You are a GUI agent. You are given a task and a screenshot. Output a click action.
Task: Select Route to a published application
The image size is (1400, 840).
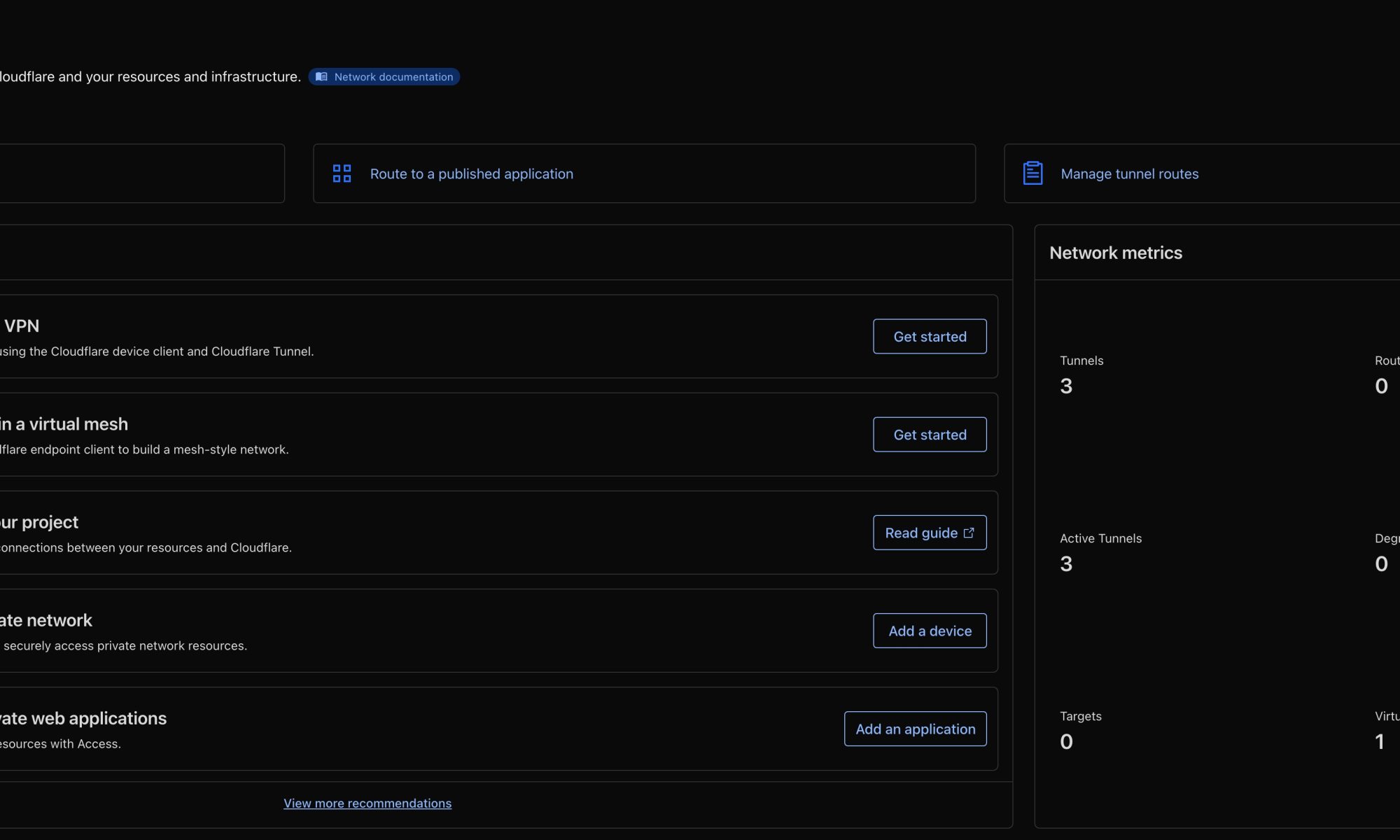pos(471,174)
